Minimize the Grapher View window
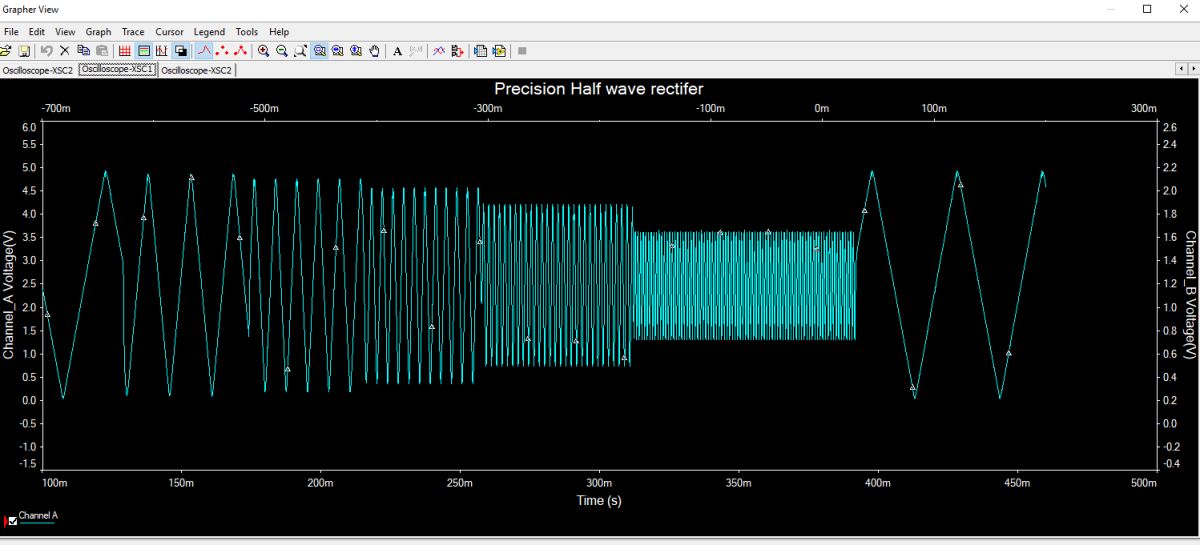Screen dimensions: 1200x545 pyautogui.click(x=1113, y=9)
